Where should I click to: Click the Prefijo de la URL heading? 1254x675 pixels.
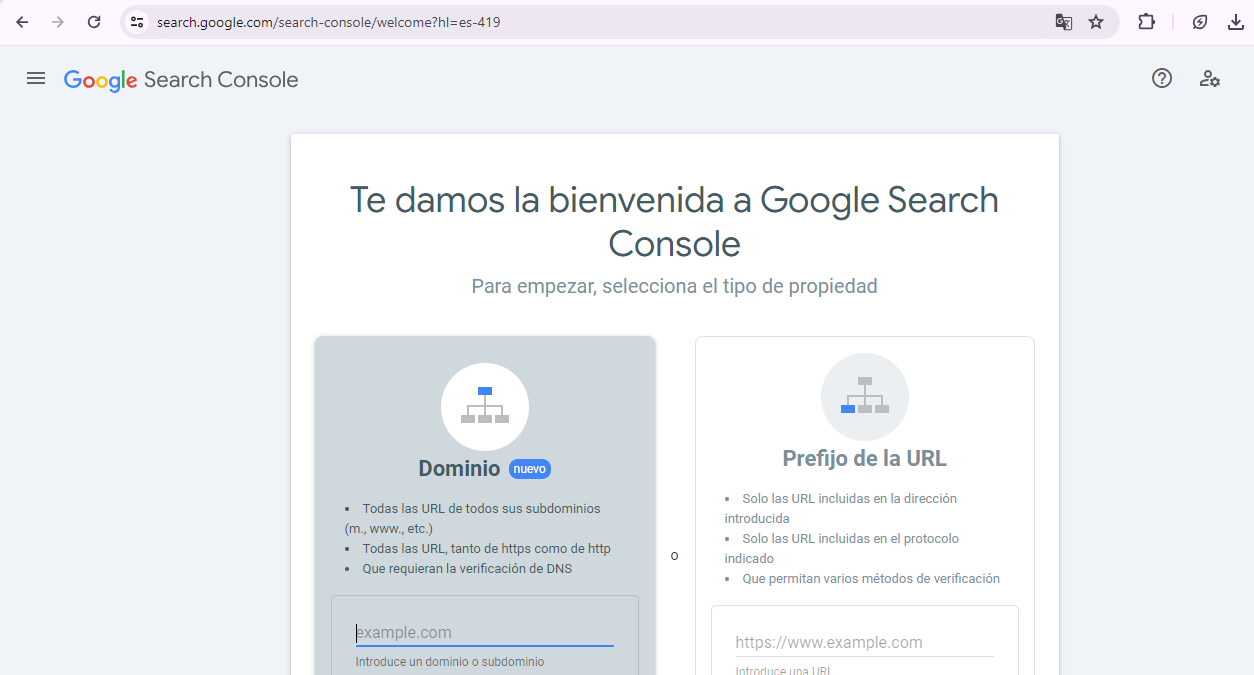click(864, 459)
